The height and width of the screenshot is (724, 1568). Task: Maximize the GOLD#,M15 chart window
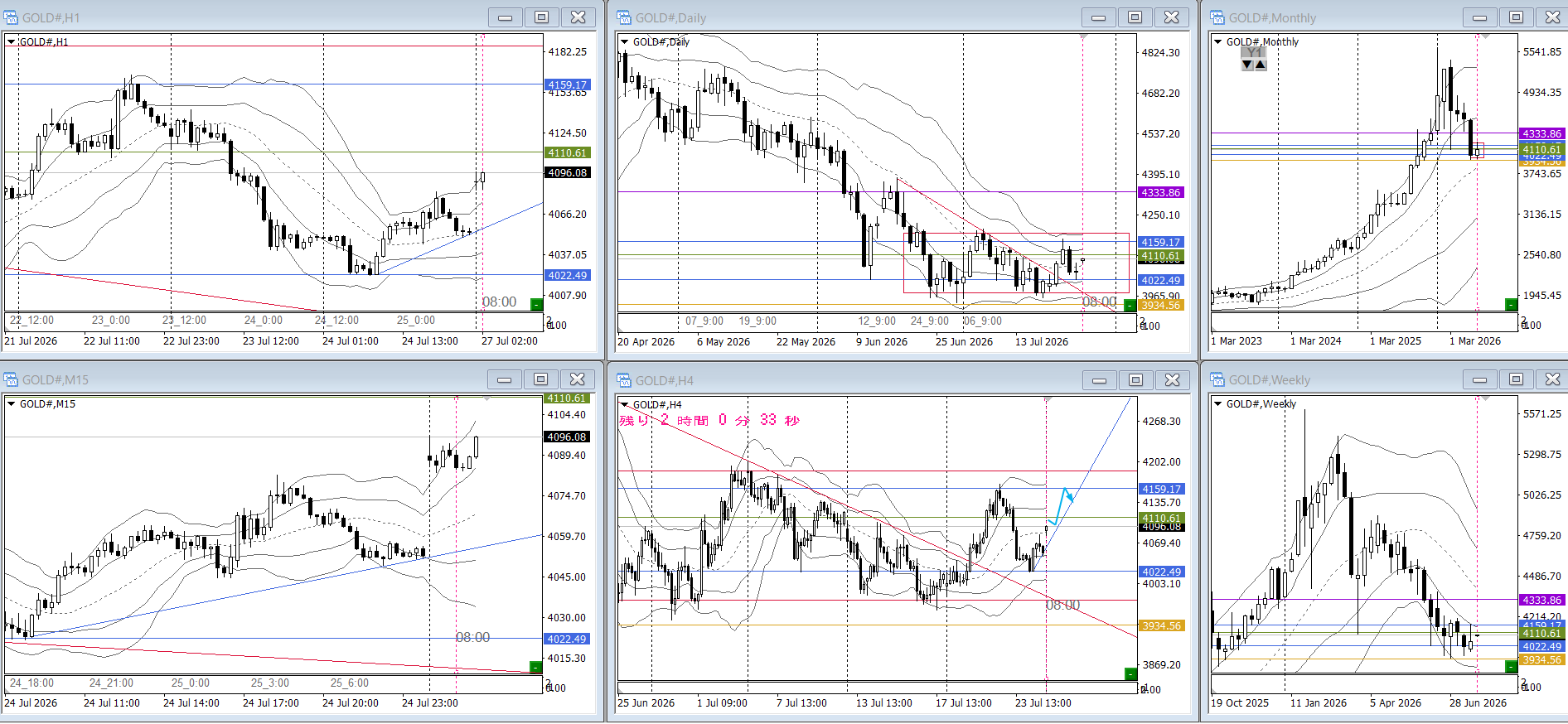[x=540, y=379]
